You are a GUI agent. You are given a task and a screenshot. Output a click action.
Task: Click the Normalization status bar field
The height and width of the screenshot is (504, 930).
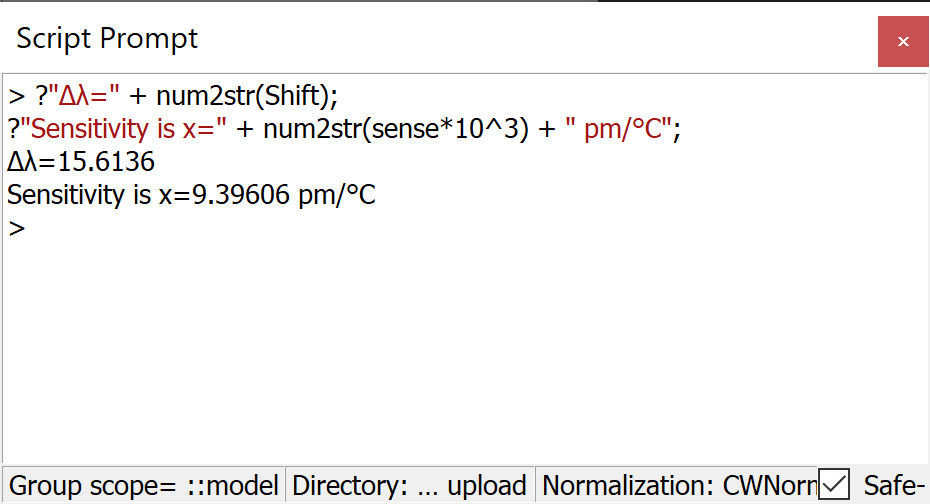(x=678, y=486)
